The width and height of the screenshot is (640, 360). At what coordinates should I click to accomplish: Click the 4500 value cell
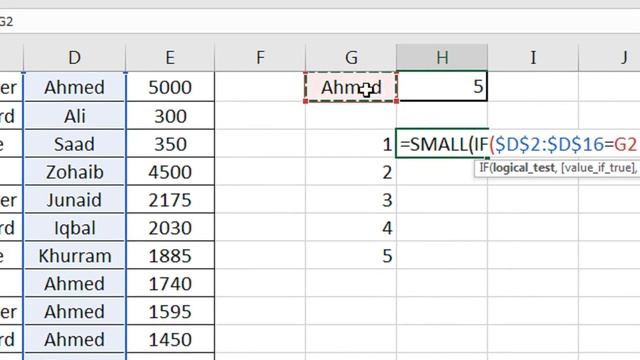(170, 172)
